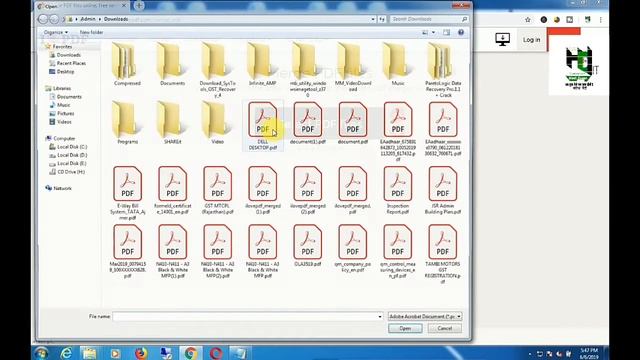Click the Open button
Viewport: 640px width, 360px height.
click(405, 329)
